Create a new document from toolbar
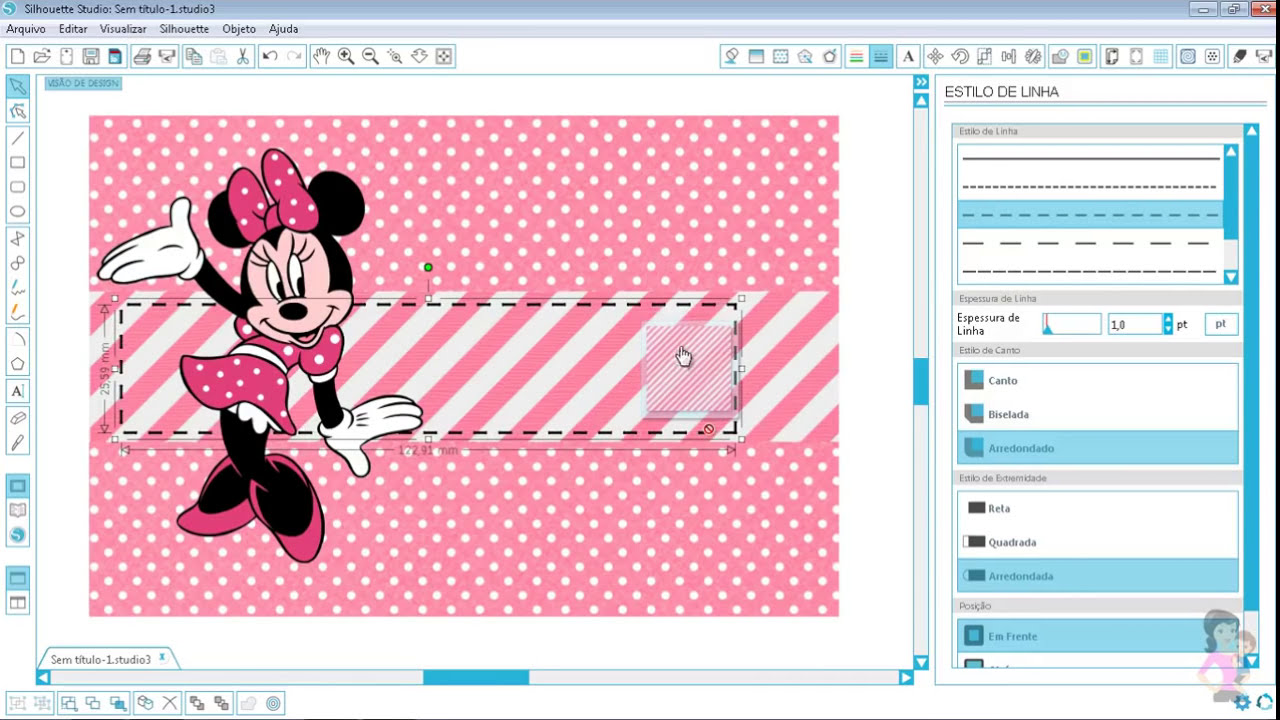This screenshot has height=720, width=1280. coord(17,56)
